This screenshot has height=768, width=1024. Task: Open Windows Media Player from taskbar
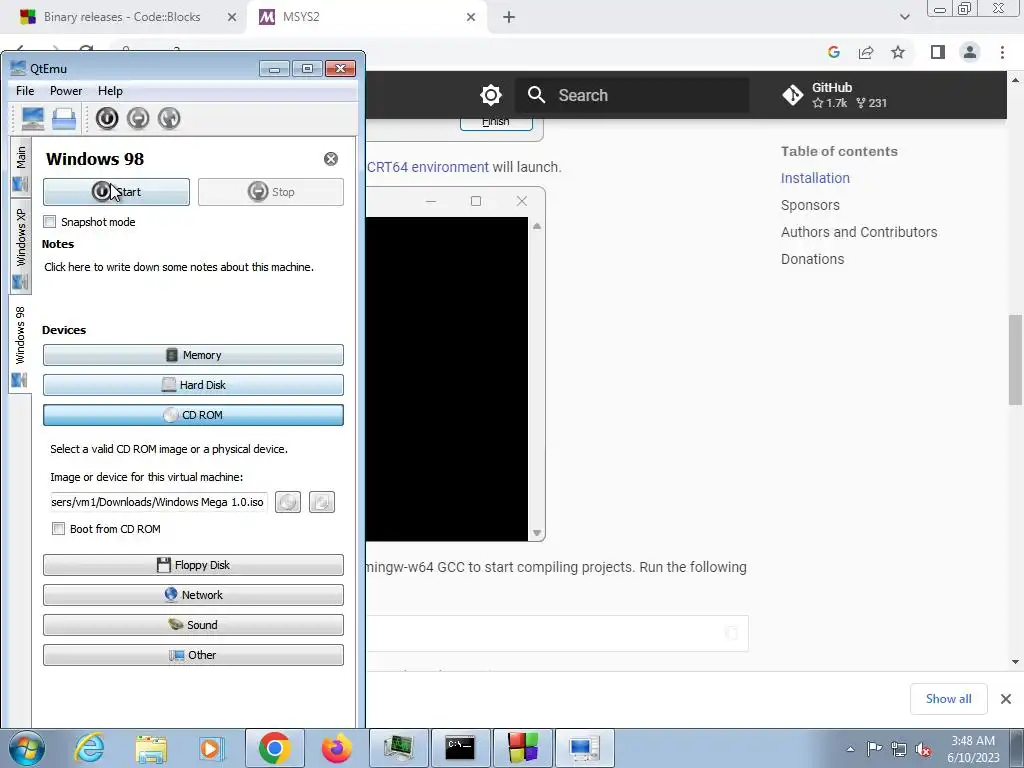212,748
